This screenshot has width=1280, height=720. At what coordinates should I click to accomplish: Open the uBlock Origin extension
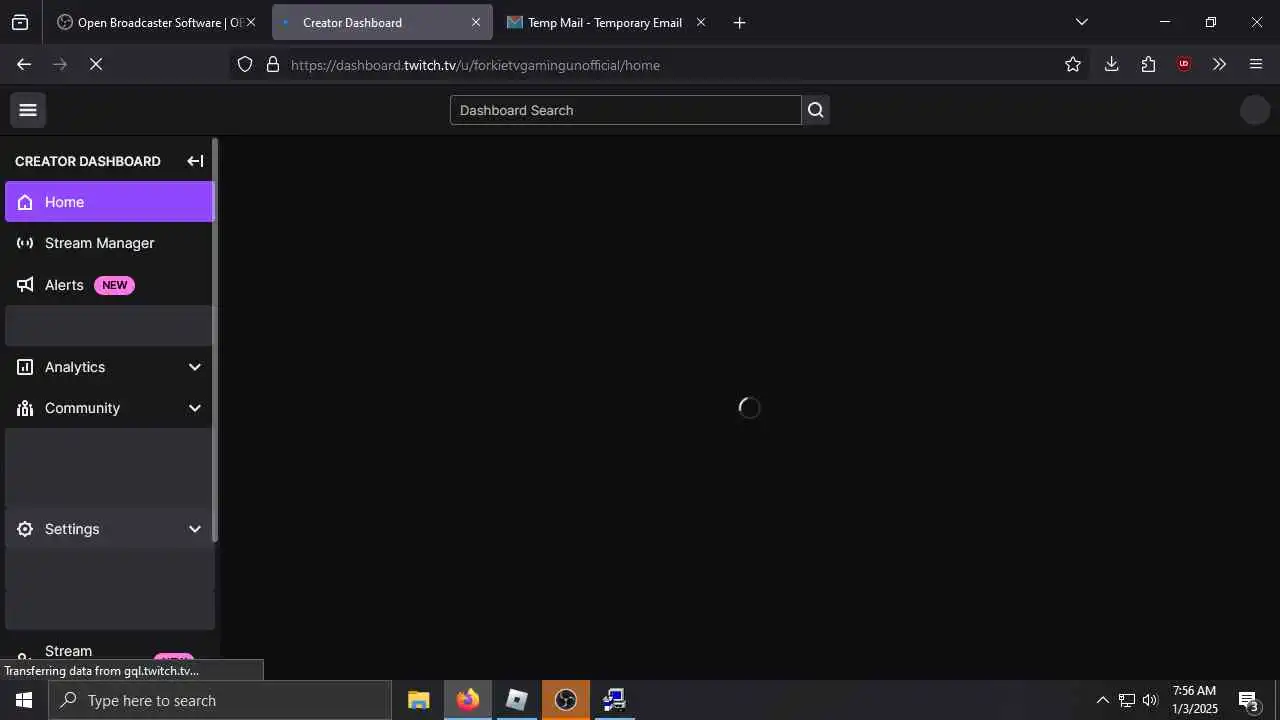pyautogui.click(x=1184, y=65)
